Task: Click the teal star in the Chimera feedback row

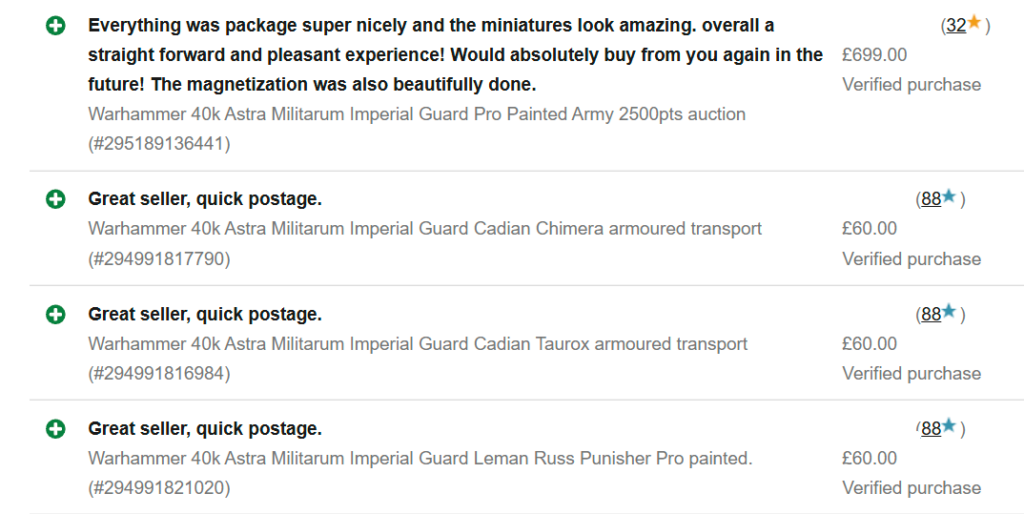Action: tap(949, 196)
